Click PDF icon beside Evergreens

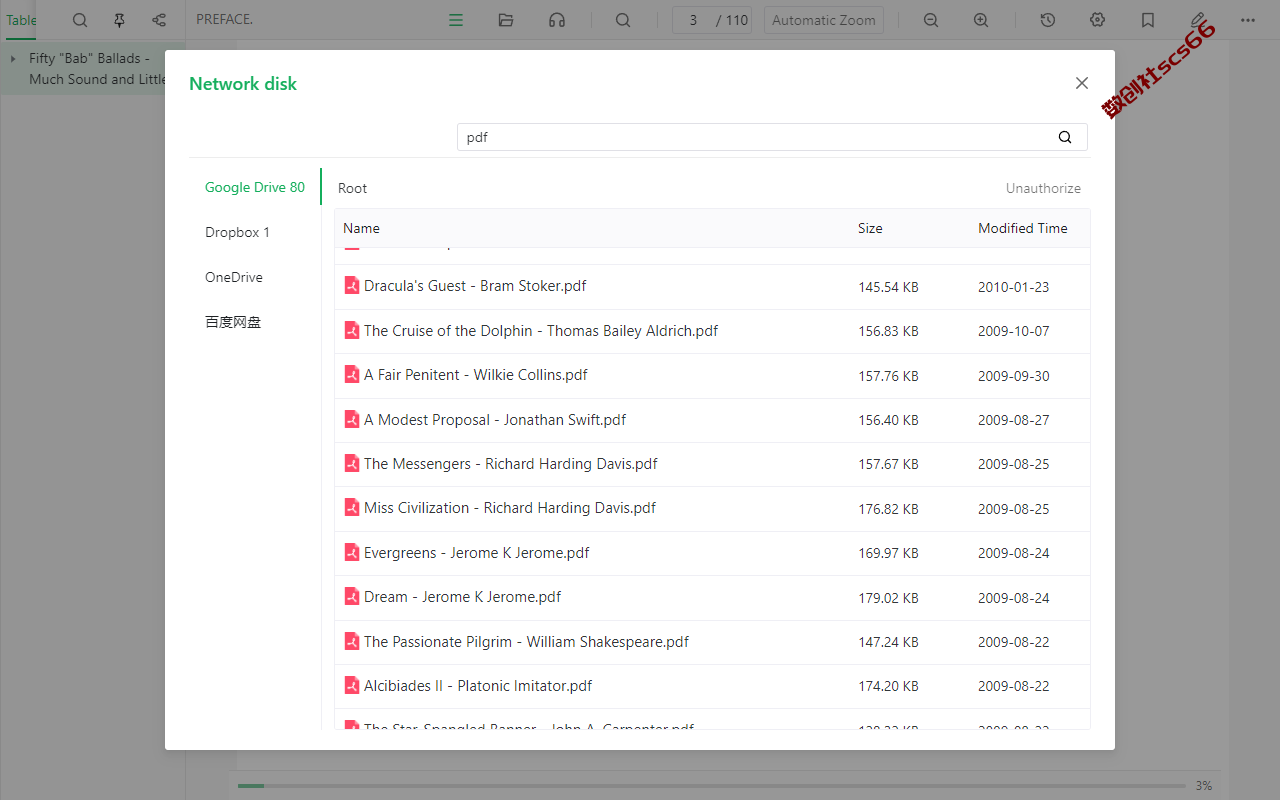pos(351,552)
